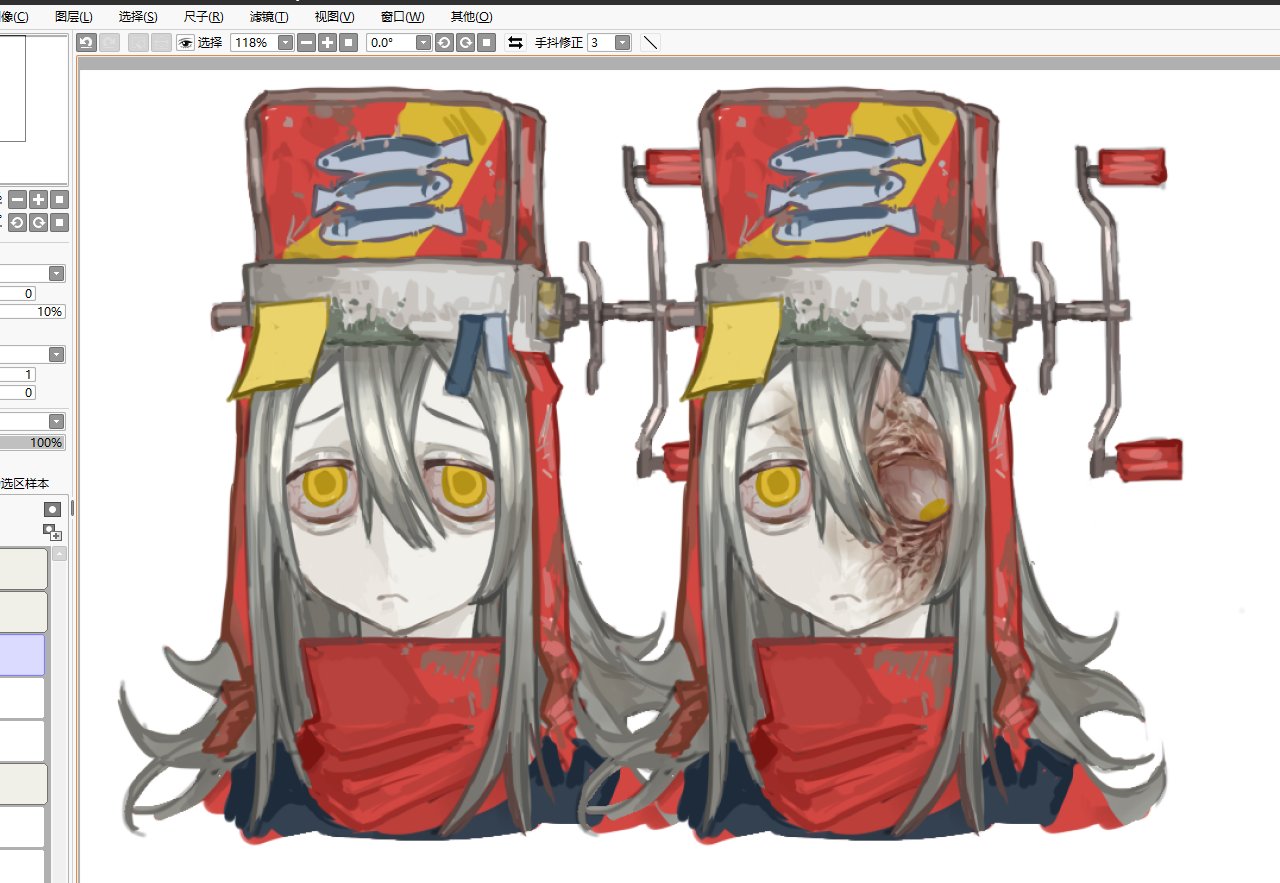Click the 10% slider in the left panel

click(32, 312)
